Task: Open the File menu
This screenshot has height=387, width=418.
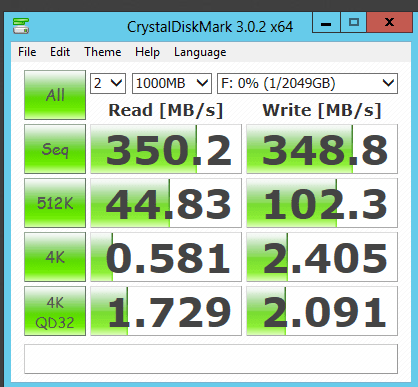Action: pyautogui.click(x=27, y=52)
